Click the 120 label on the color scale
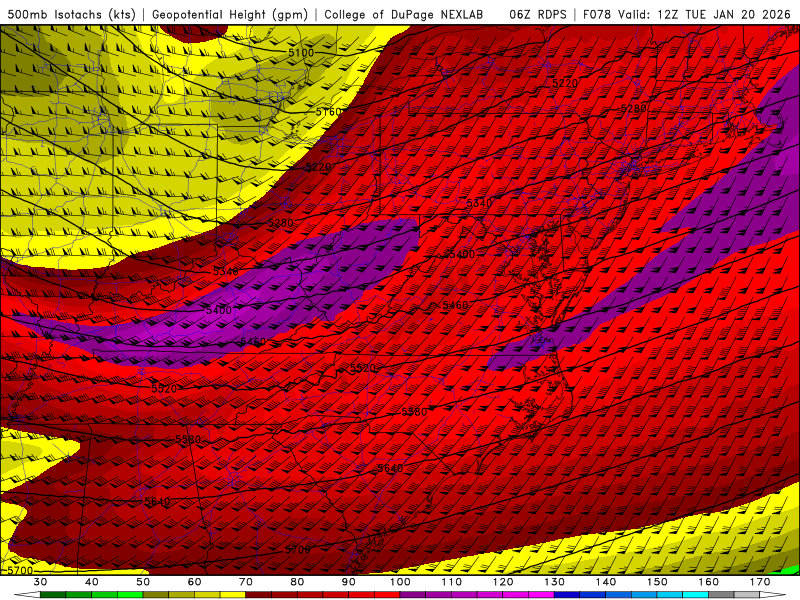 coord(503,582)
